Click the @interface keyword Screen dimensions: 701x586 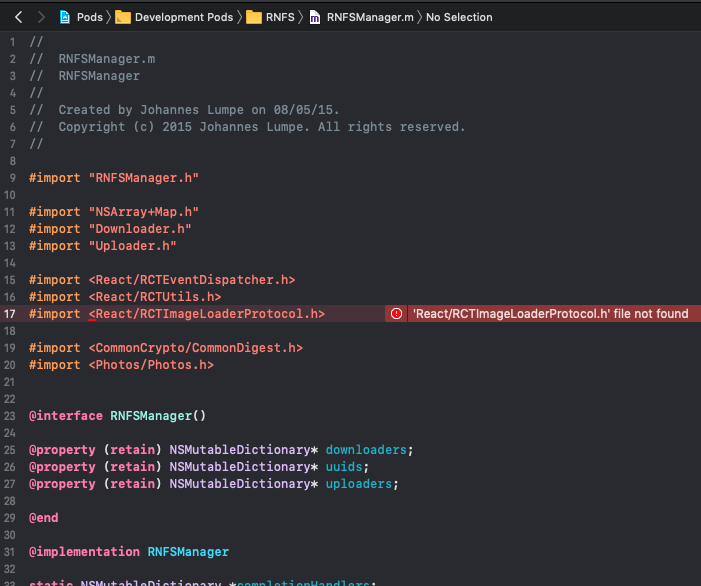[66, 416]
